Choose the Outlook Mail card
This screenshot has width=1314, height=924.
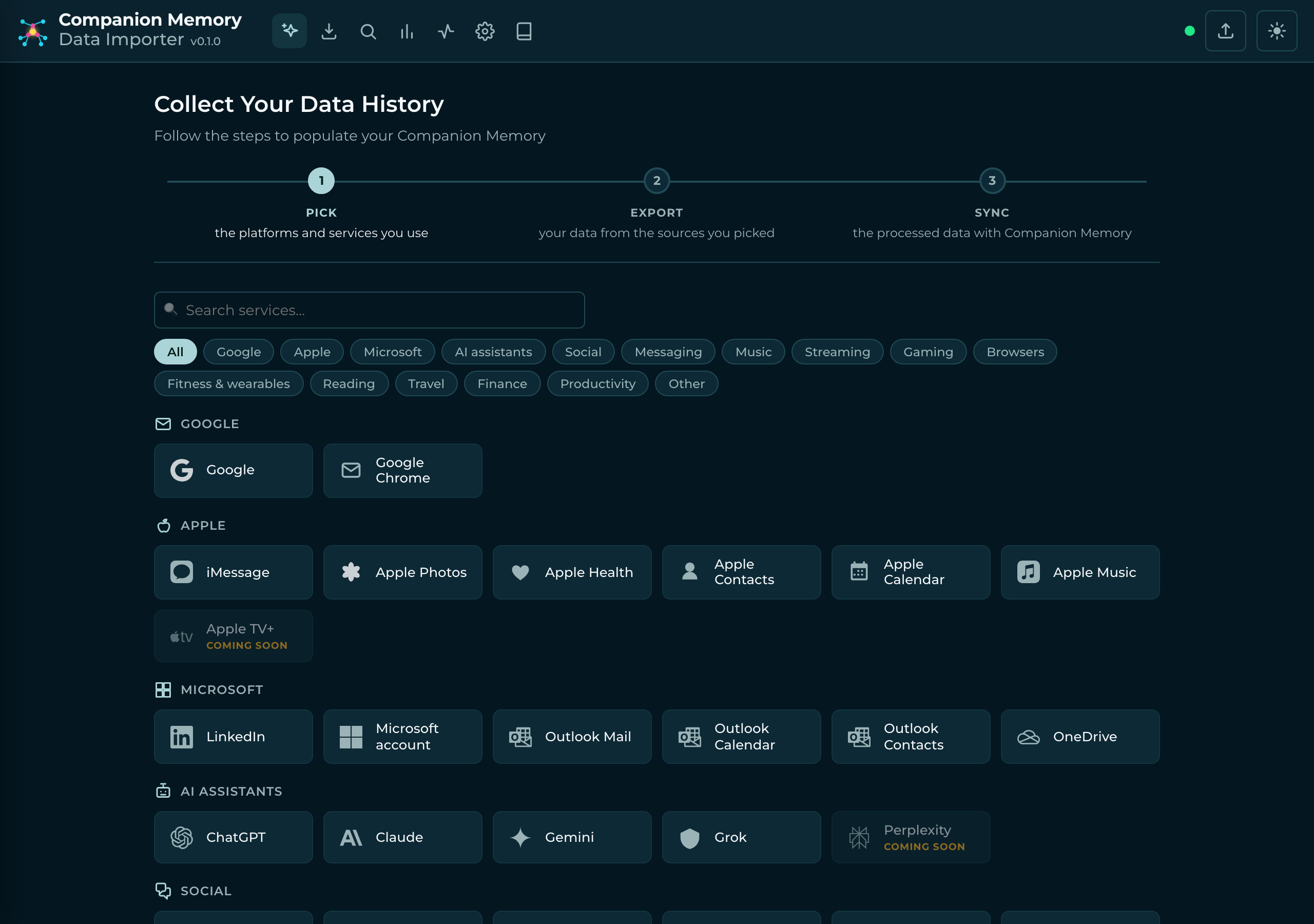[x=572, y=737]
